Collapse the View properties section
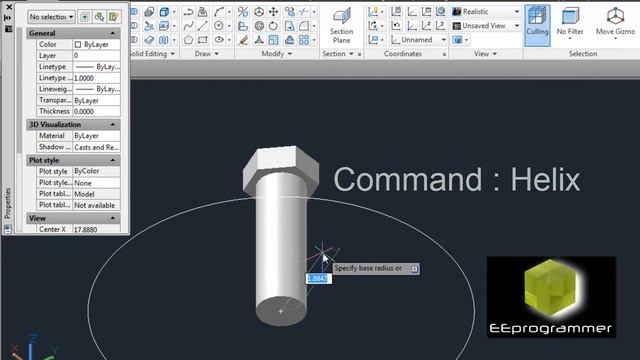This screenshot has width=640, height=360. click(x=113, y=218)
